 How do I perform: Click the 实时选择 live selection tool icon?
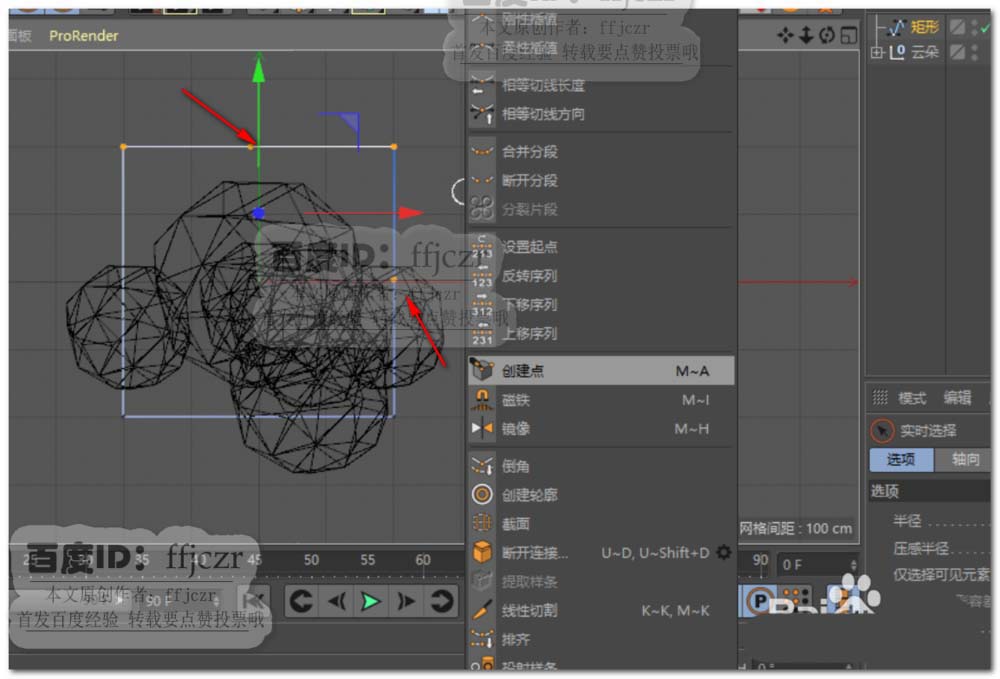coord(881,430)
